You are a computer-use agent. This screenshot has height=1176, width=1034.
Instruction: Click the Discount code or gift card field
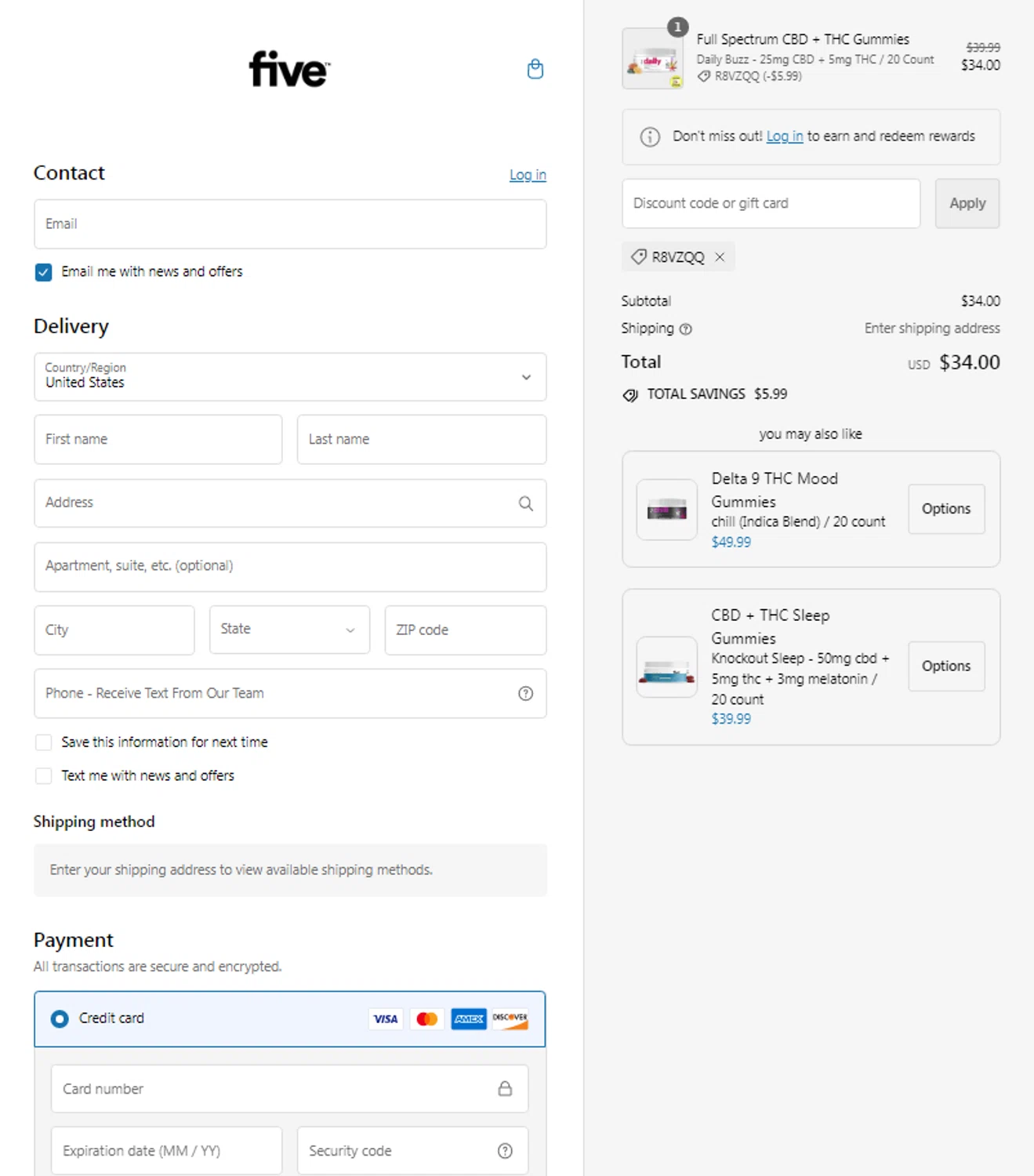tap(771, 204)
